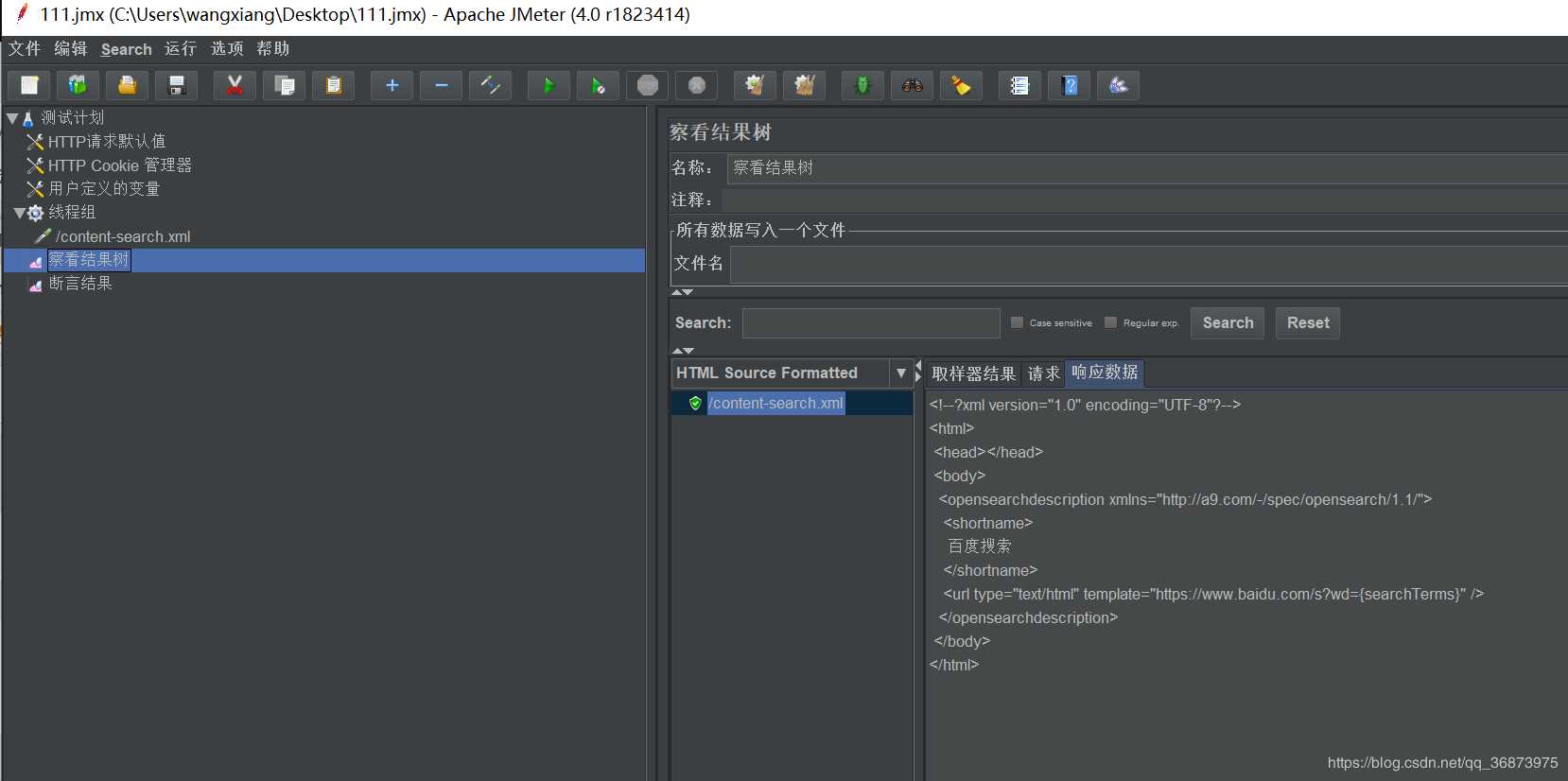Open Help with the question mark icon
Viewport: 1568px width, 781px height.
tap(1069, 85)
